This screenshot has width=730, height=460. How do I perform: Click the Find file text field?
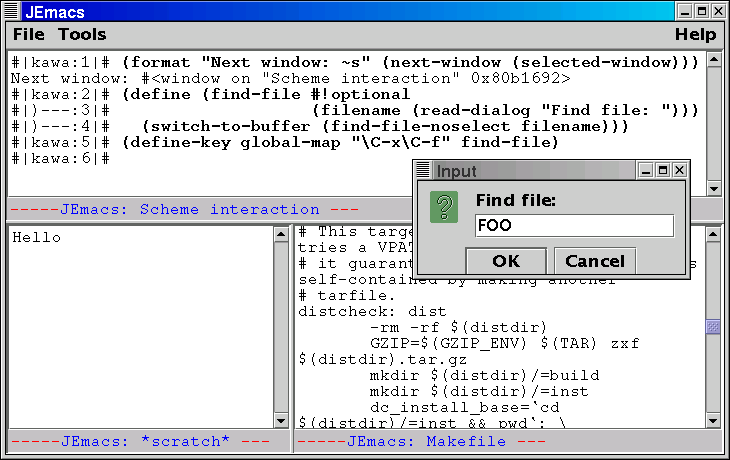(574, 225)
